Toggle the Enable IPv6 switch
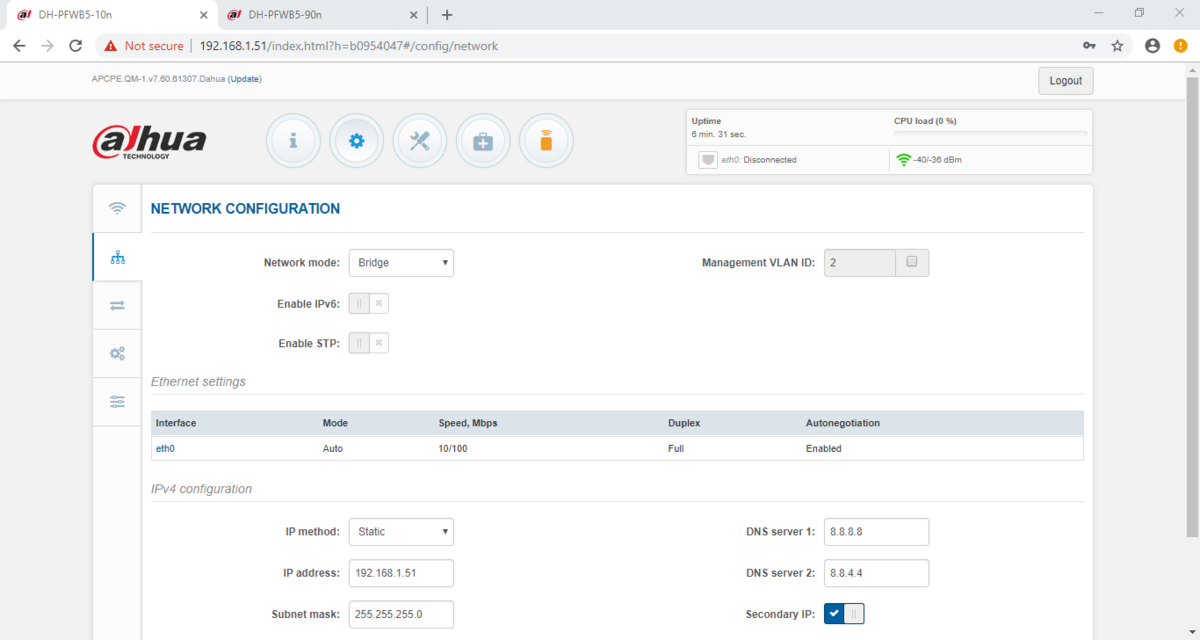Image resolution: width=1200 pixels, height=640 pixels. (368, 303)
